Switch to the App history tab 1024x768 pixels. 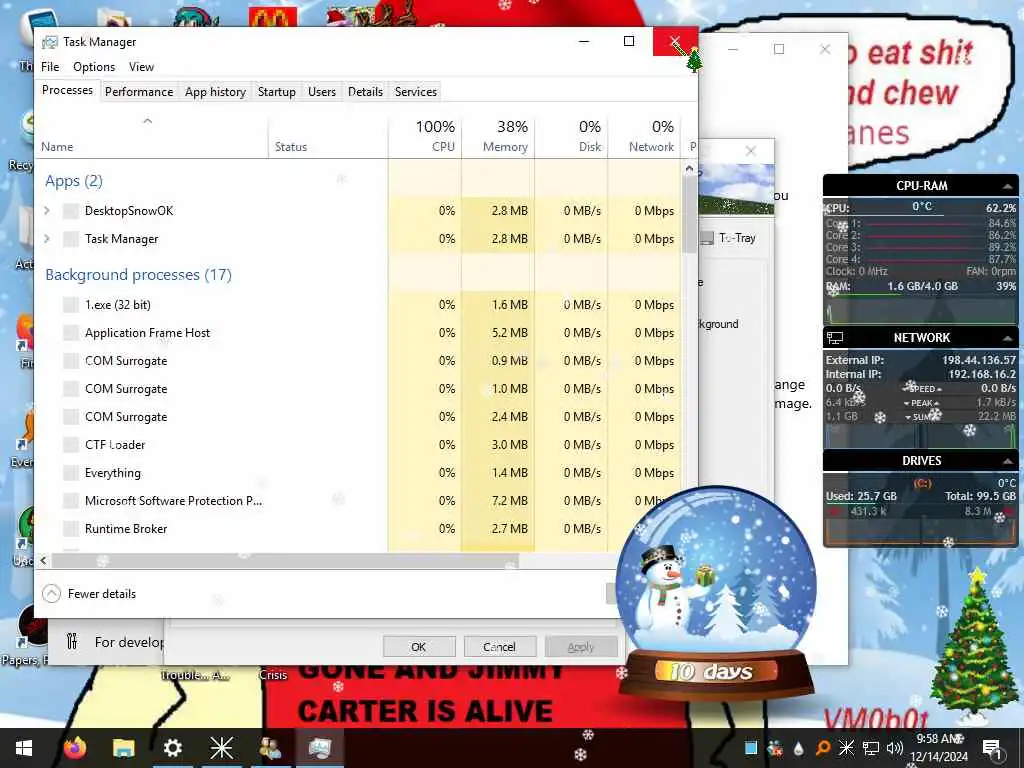[x=215, y=91]
